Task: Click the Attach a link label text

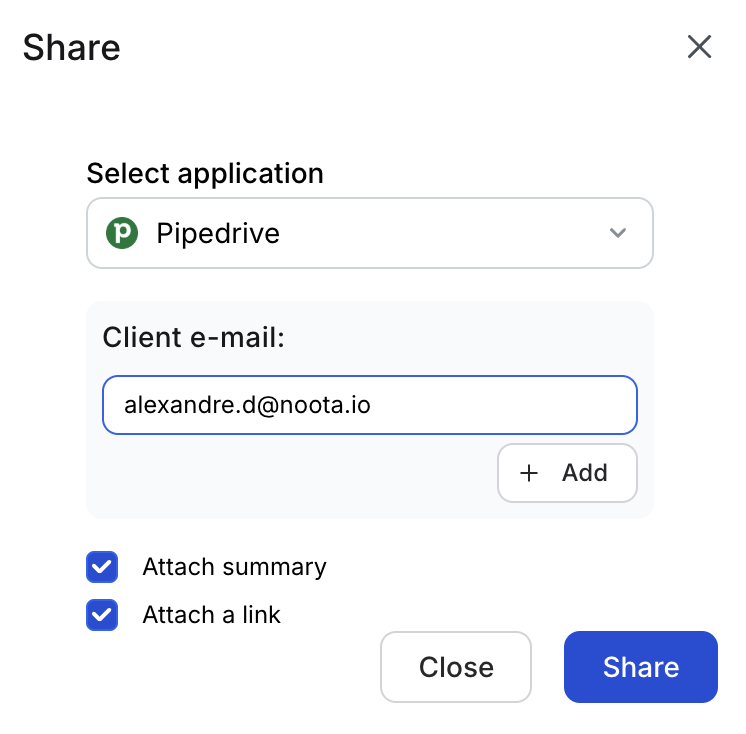Action: click(x=211, y=614)
